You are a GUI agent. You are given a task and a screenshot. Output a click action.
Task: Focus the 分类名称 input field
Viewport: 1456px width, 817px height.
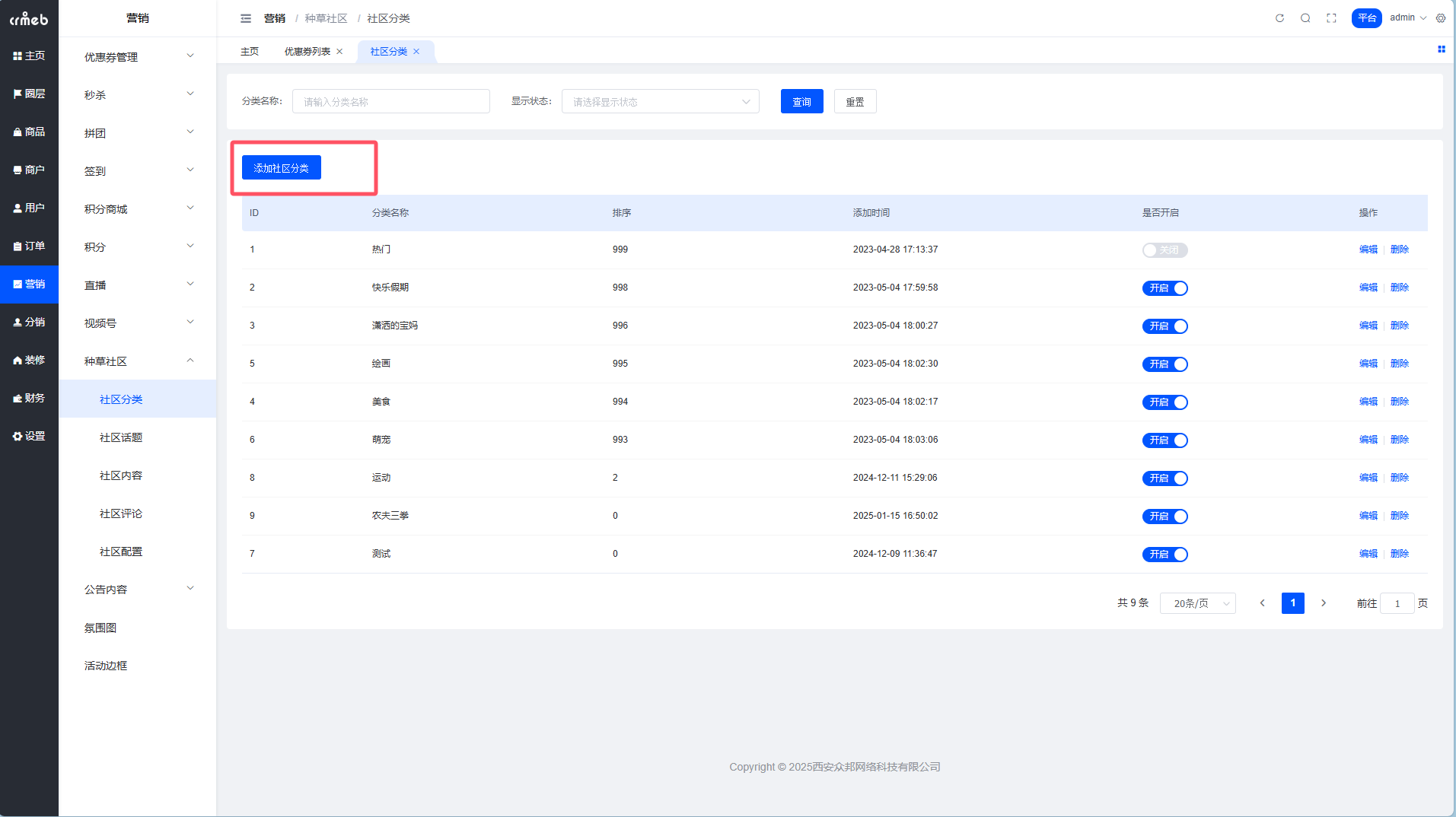tap(390, 102)
